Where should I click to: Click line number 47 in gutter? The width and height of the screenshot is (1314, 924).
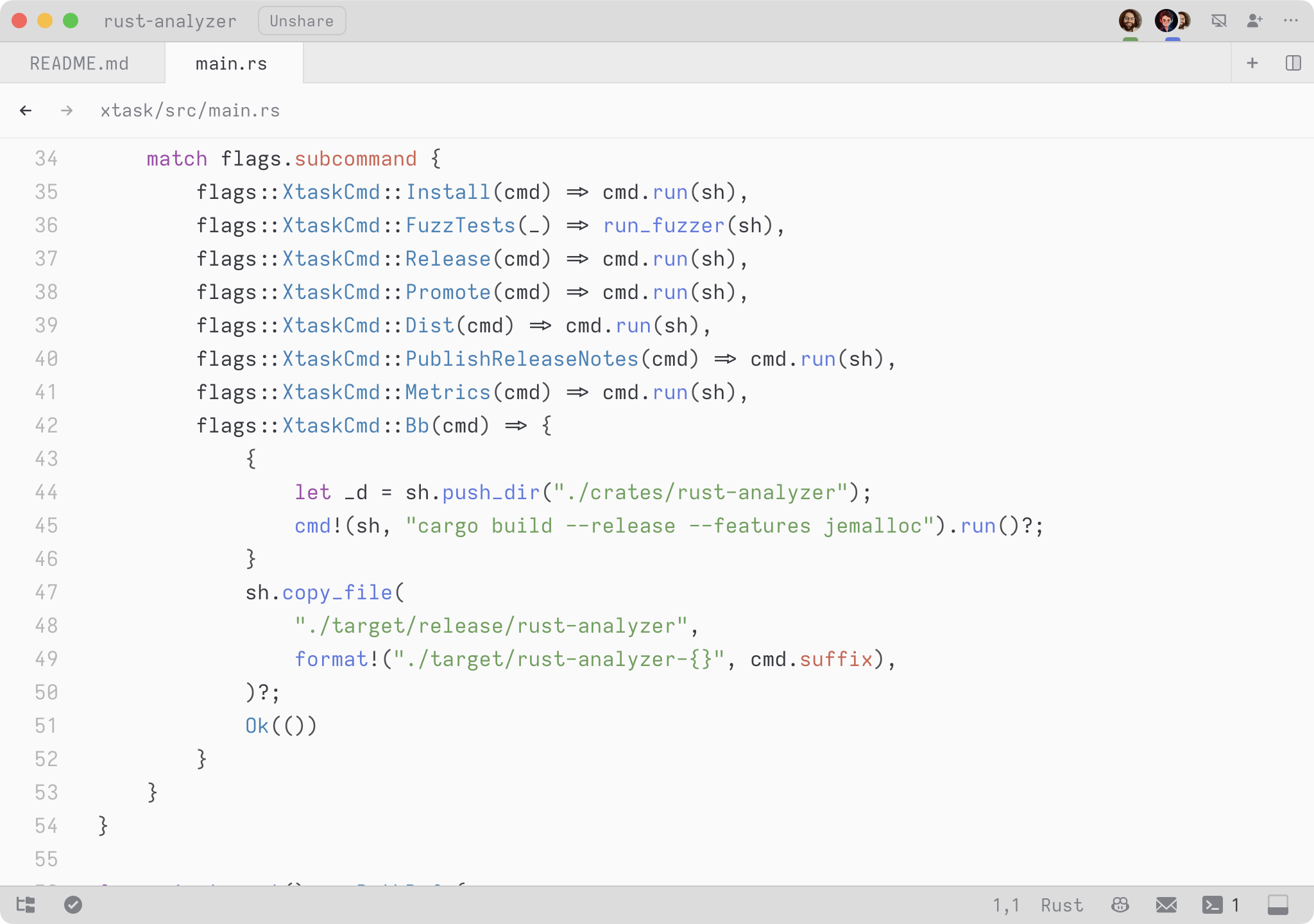coord(46,592)
